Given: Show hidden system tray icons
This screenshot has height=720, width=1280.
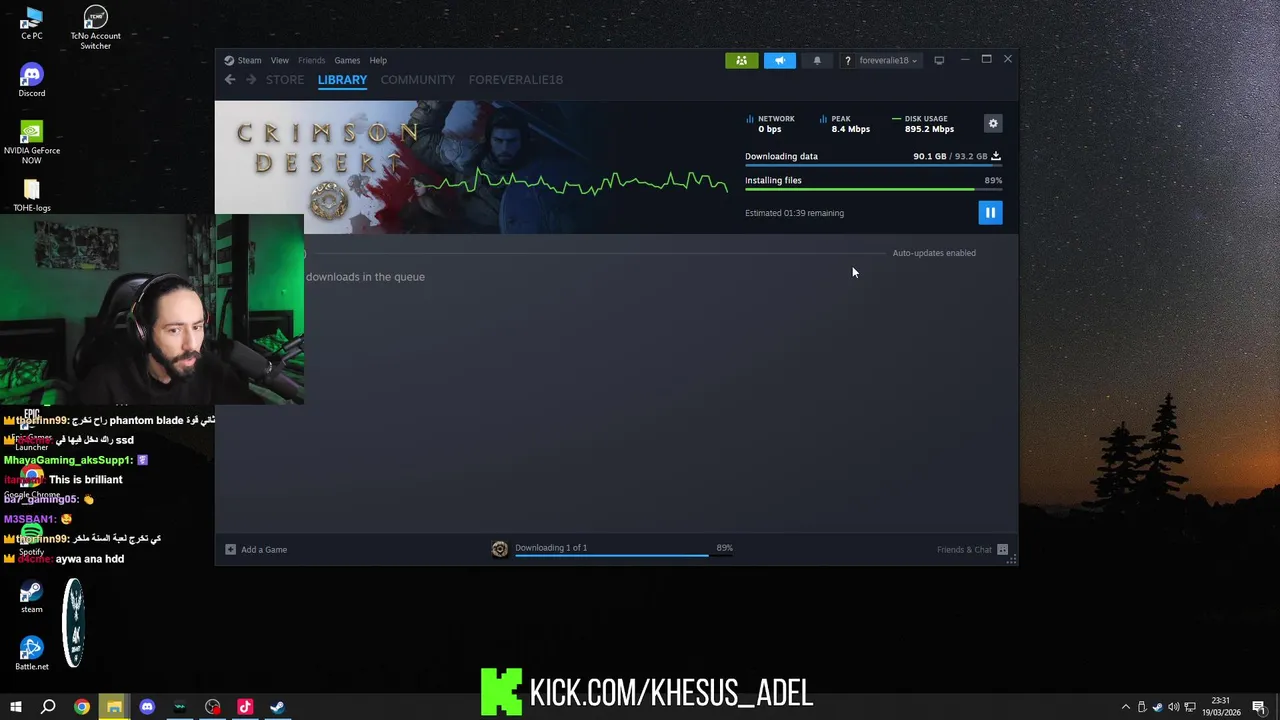Looking at the screenshot, I should pyautogui.click(x=1126, y=707).
